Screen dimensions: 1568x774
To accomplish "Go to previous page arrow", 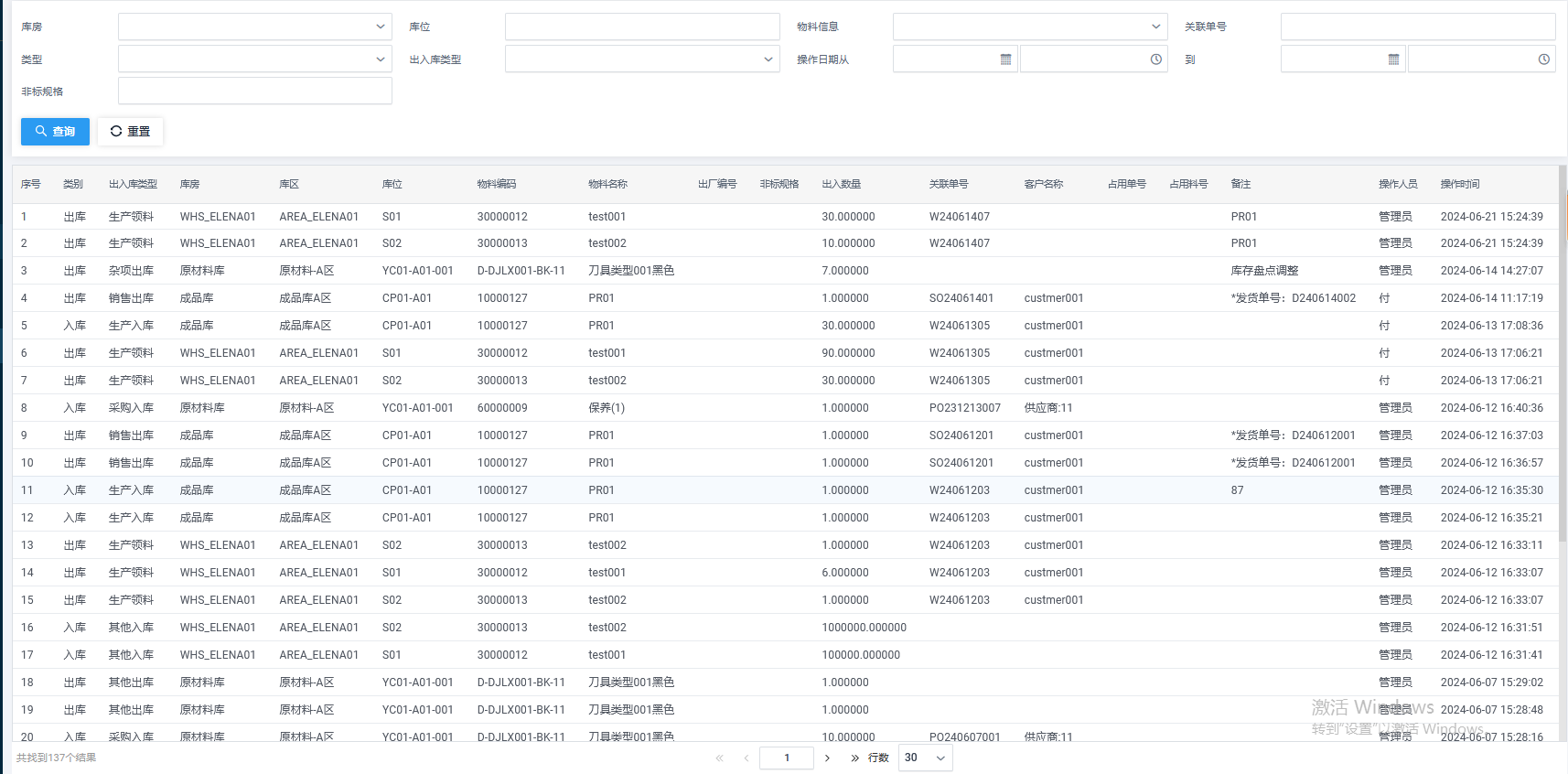I will [x=746, y=758].
